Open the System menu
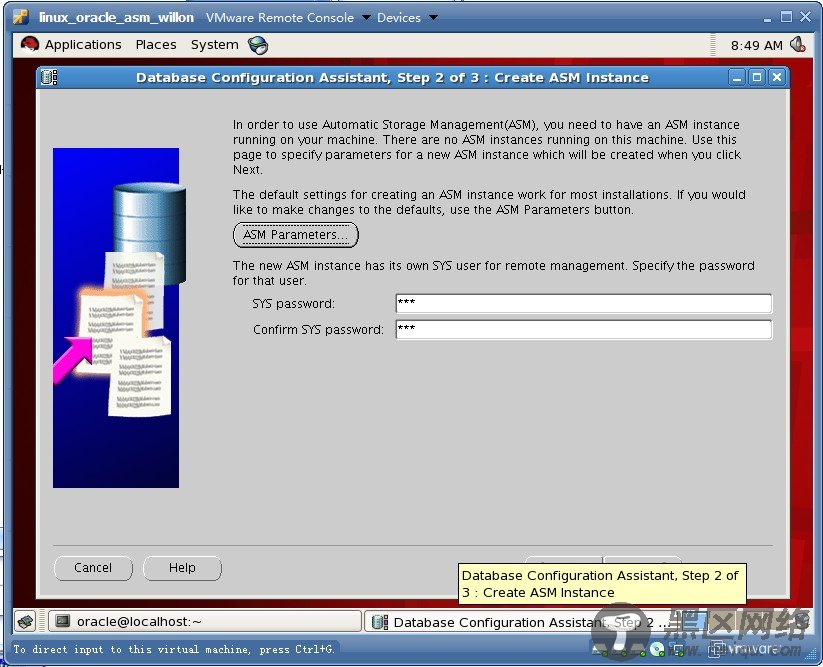This screenshot has width=823, height=667. pos(214,45)
